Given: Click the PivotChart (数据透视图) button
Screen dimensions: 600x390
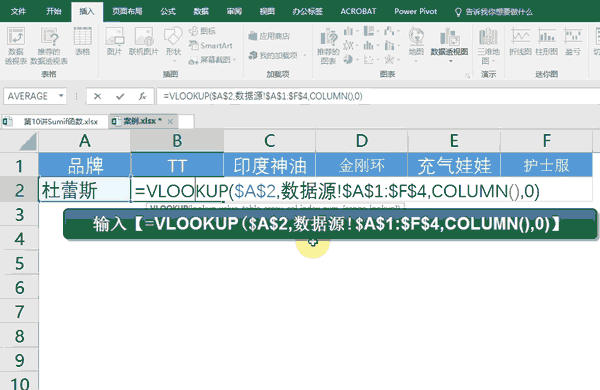Looking at the screenshot, I should tap(449, 44).
